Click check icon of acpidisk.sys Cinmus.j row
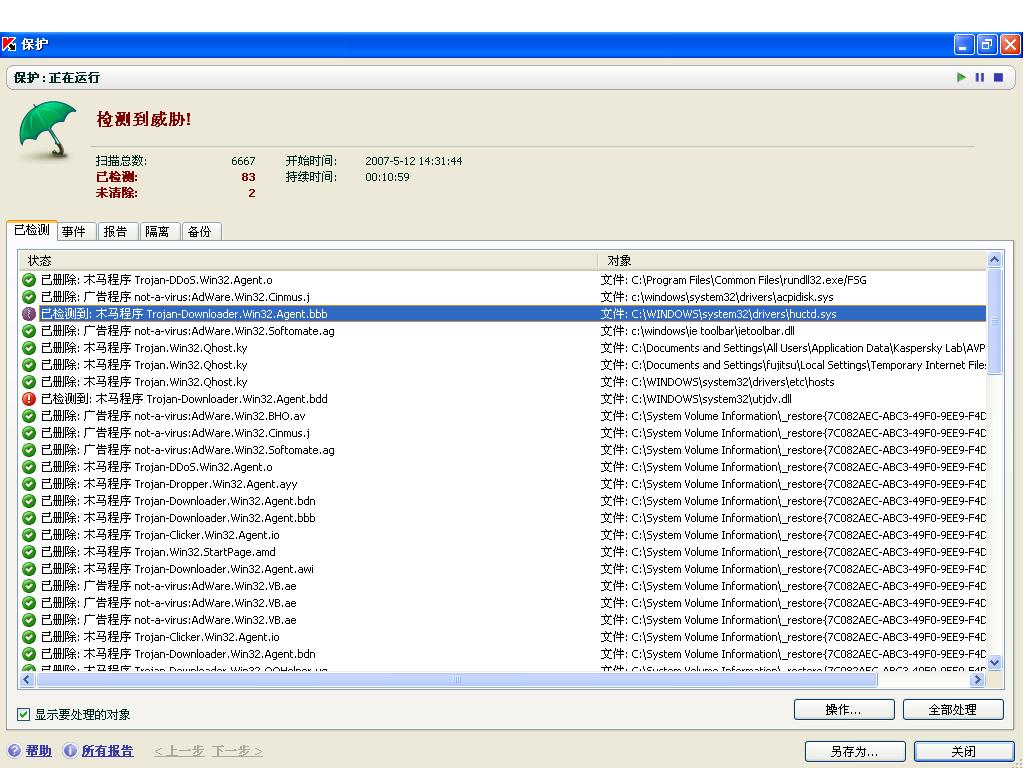The width and height of the screenshot is (1024, 768). point(29,297)
